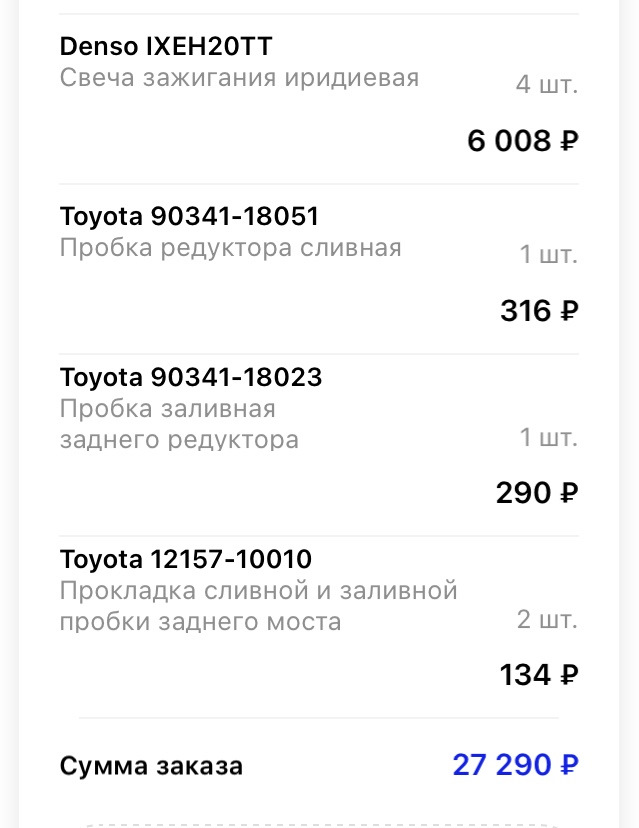Click the 134 ₽ price label
This screenshot has width=639, height=828.
click(x=538, y=675)
